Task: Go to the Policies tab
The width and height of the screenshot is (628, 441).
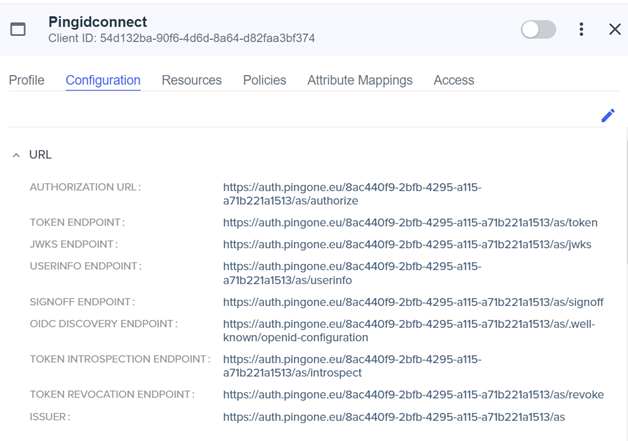Action: pos(264,80)
